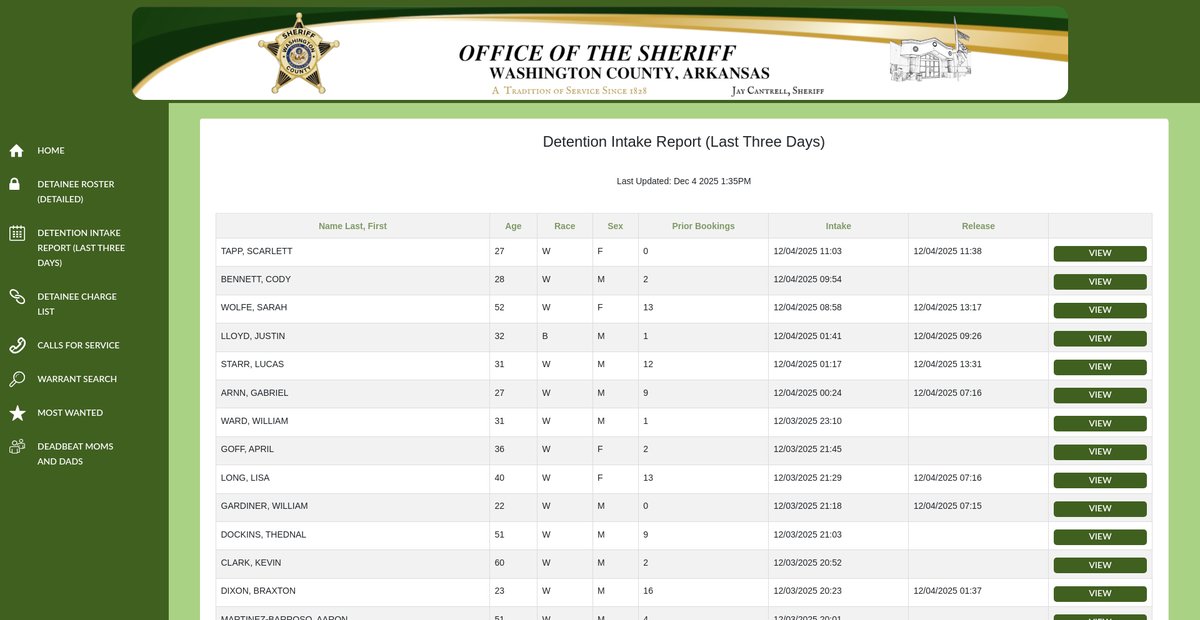1200x620 pixels.
Task: Click the Detainee Roster padlock icon
Action: 16,185
